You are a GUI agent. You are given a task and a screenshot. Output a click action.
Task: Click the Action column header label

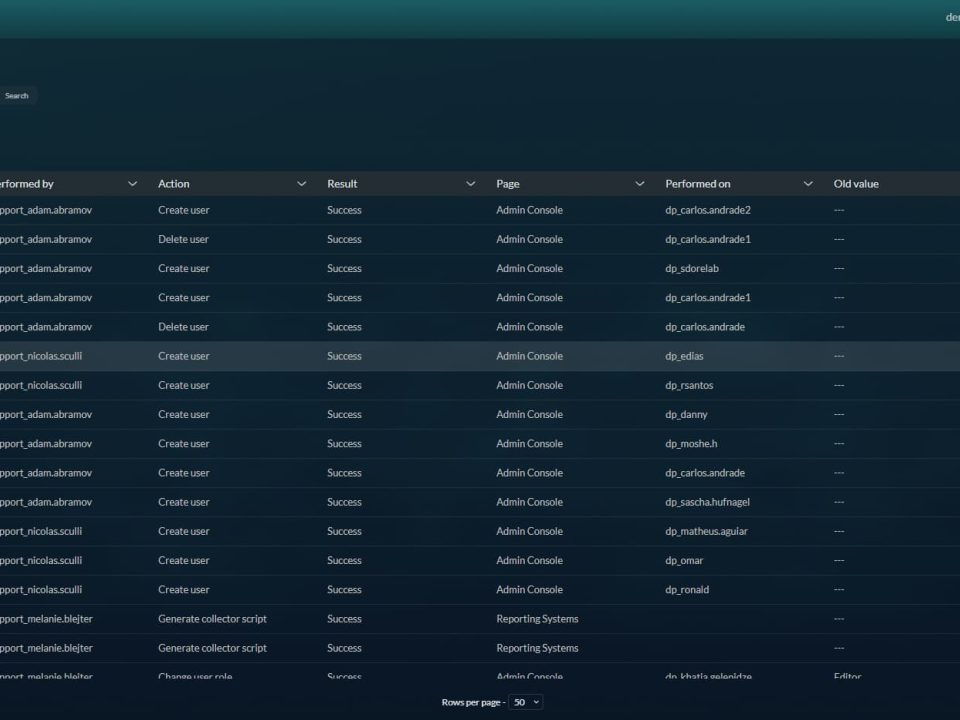coord(174,184)
